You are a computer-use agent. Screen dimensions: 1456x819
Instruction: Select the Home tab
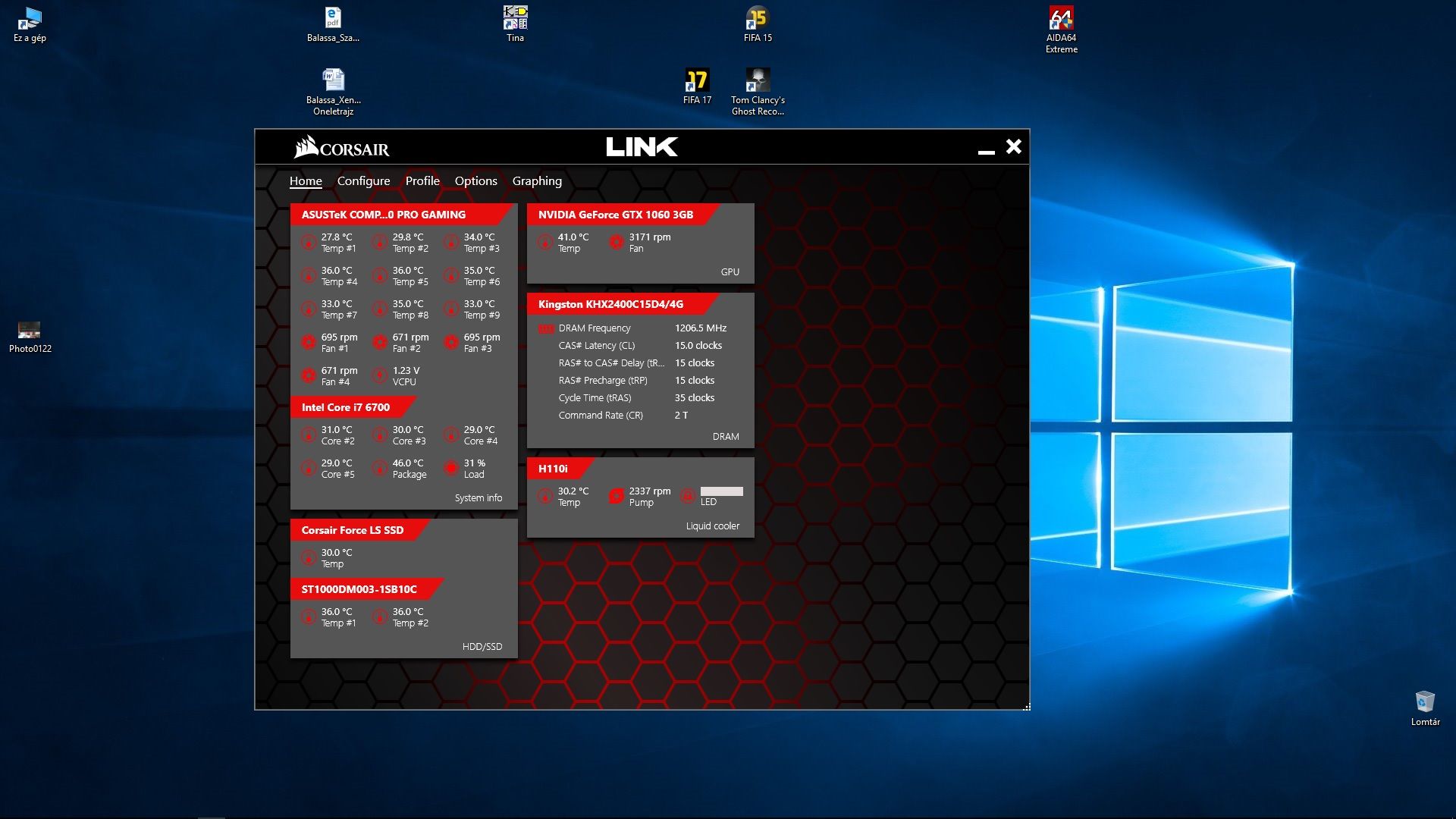coord(306,180)
